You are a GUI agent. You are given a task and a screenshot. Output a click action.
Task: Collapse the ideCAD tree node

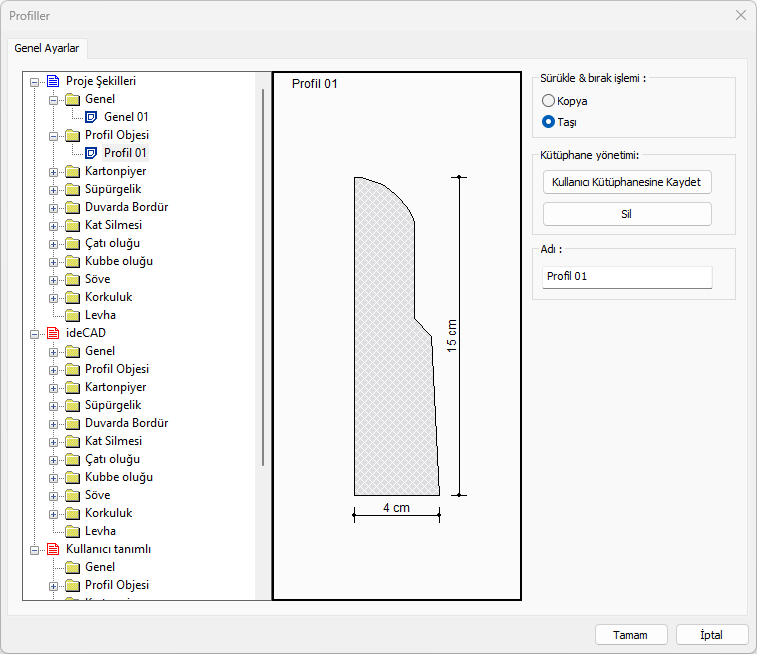(x=36, y=333)
